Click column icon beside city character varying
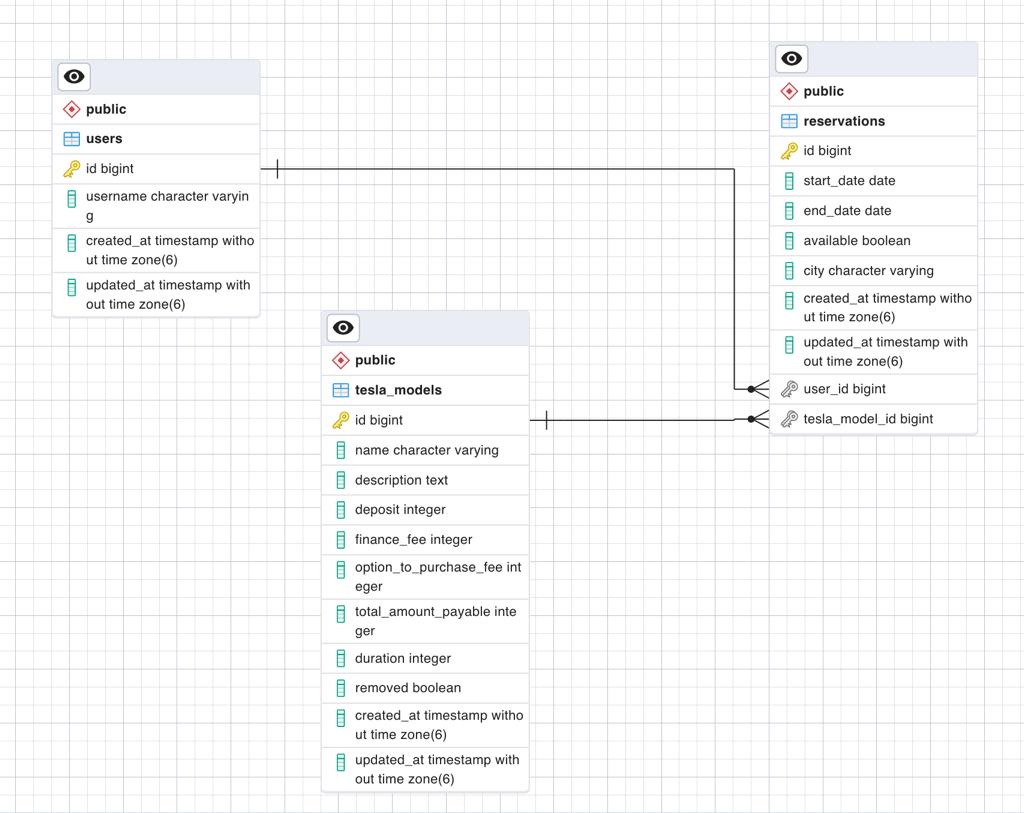 (x=790, y=270)
